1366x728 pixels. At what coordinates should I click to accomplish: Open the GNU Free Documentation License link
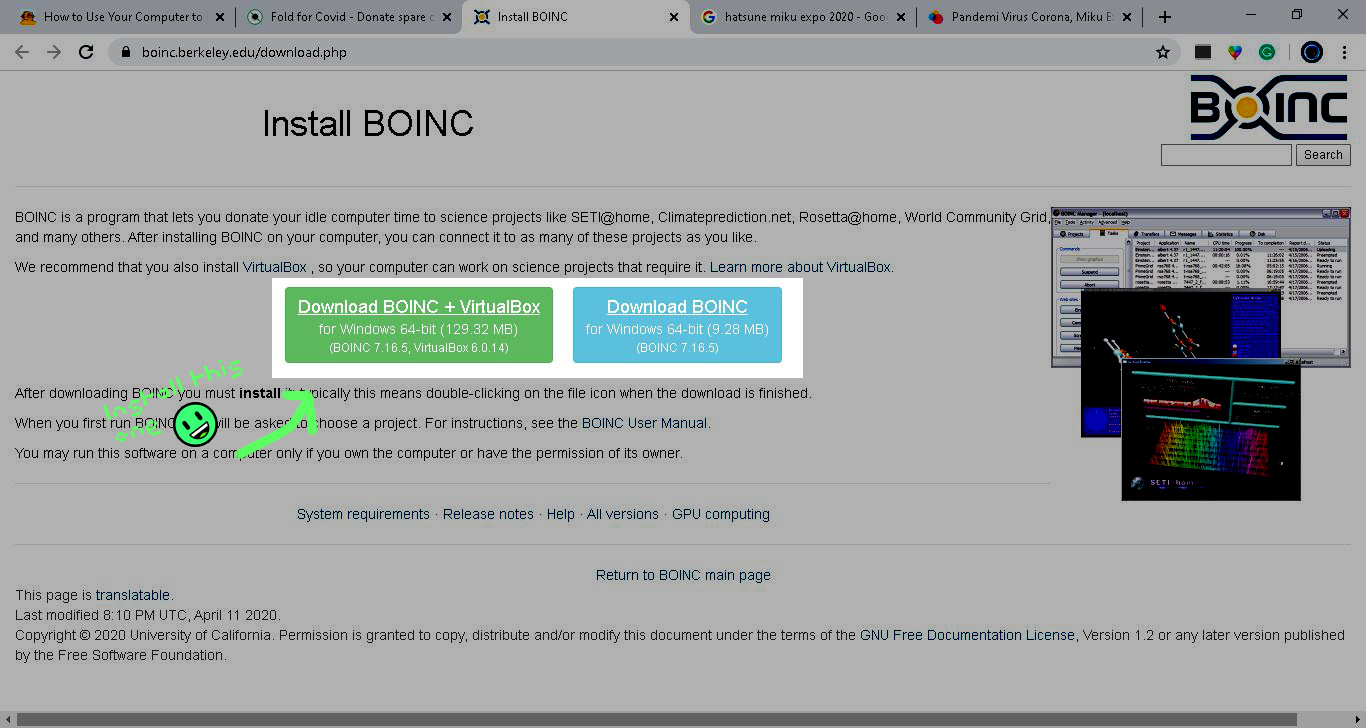click(967, 635)
